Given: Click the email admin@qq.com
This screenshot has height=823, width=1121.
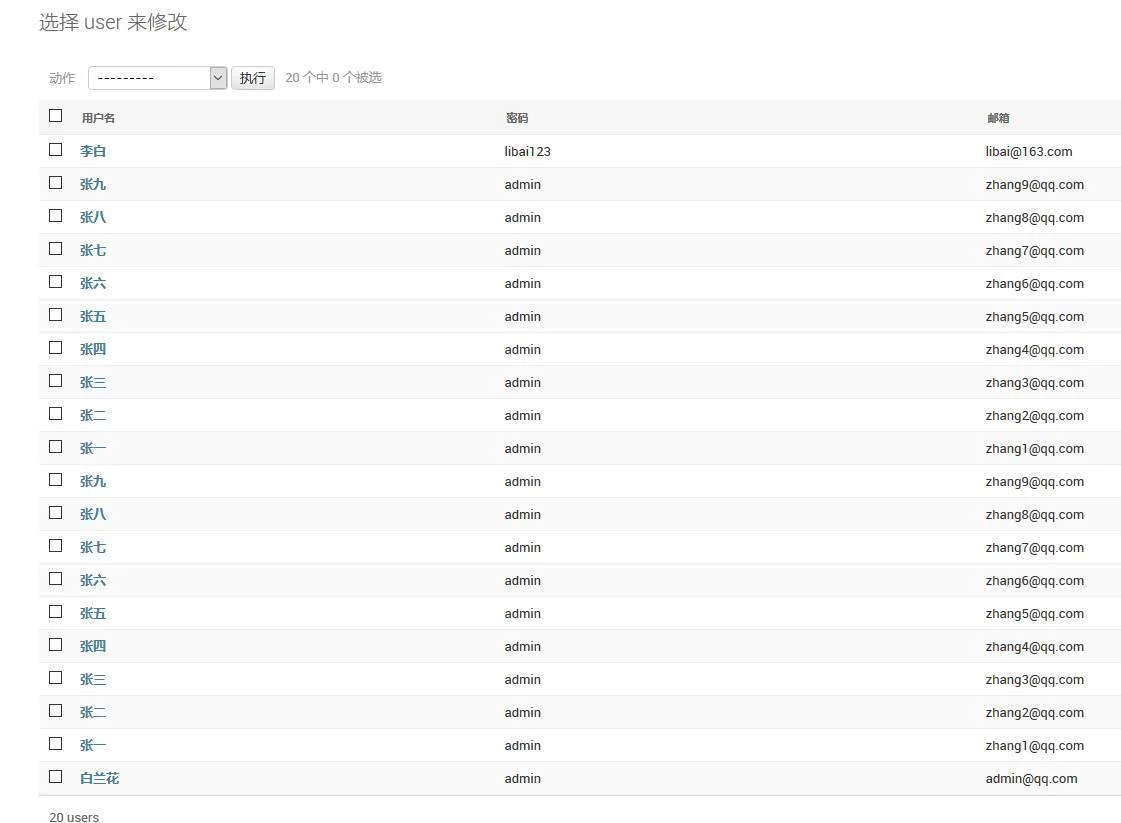Looking at the screenshot, I should pos(1031,779).
